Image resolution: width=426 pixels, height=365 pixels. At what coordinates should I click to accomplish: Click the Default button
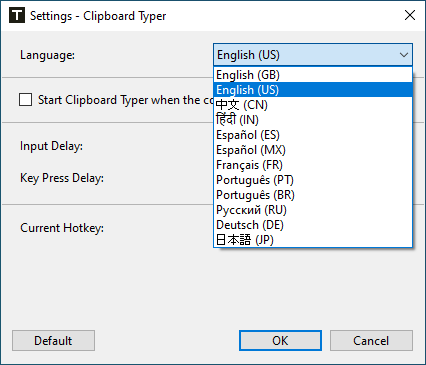[x=53, y=341]
